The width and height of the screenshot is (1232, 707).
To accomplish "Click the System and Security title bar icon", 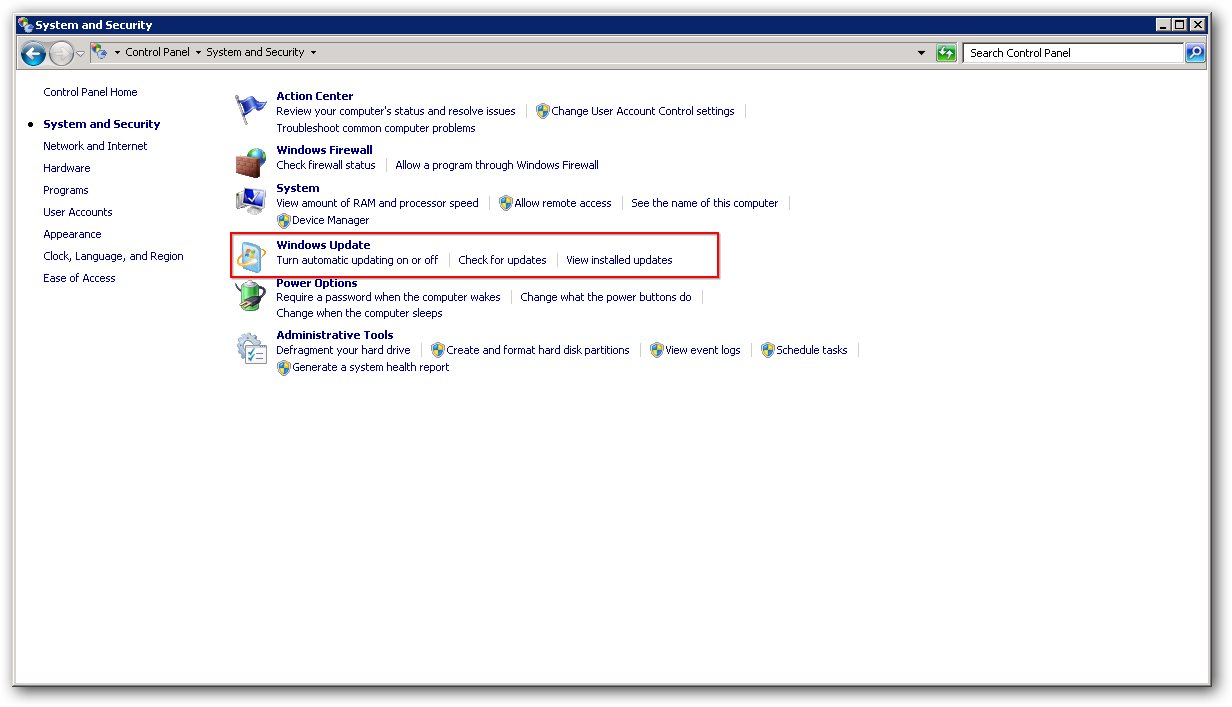I will point(25,24).
